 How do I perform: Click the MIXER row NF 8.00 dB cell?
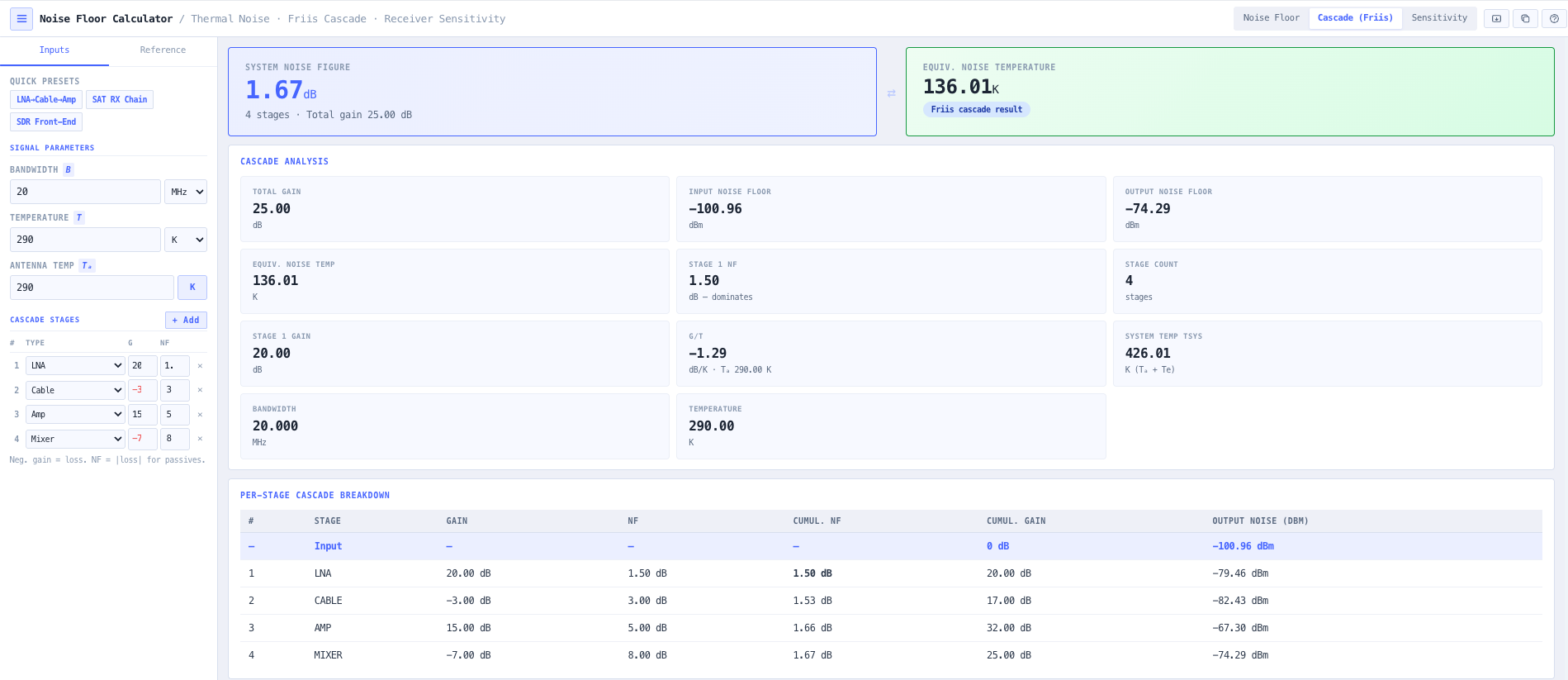647,655
